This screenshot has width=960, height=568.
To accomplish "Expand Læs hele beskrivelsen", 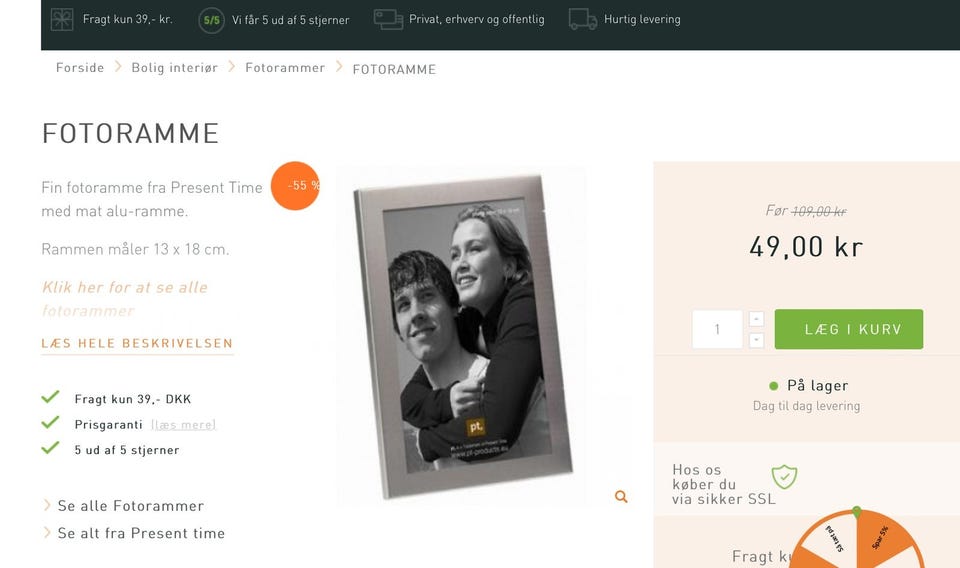I will pyautogui.click(x=137, y=343).
